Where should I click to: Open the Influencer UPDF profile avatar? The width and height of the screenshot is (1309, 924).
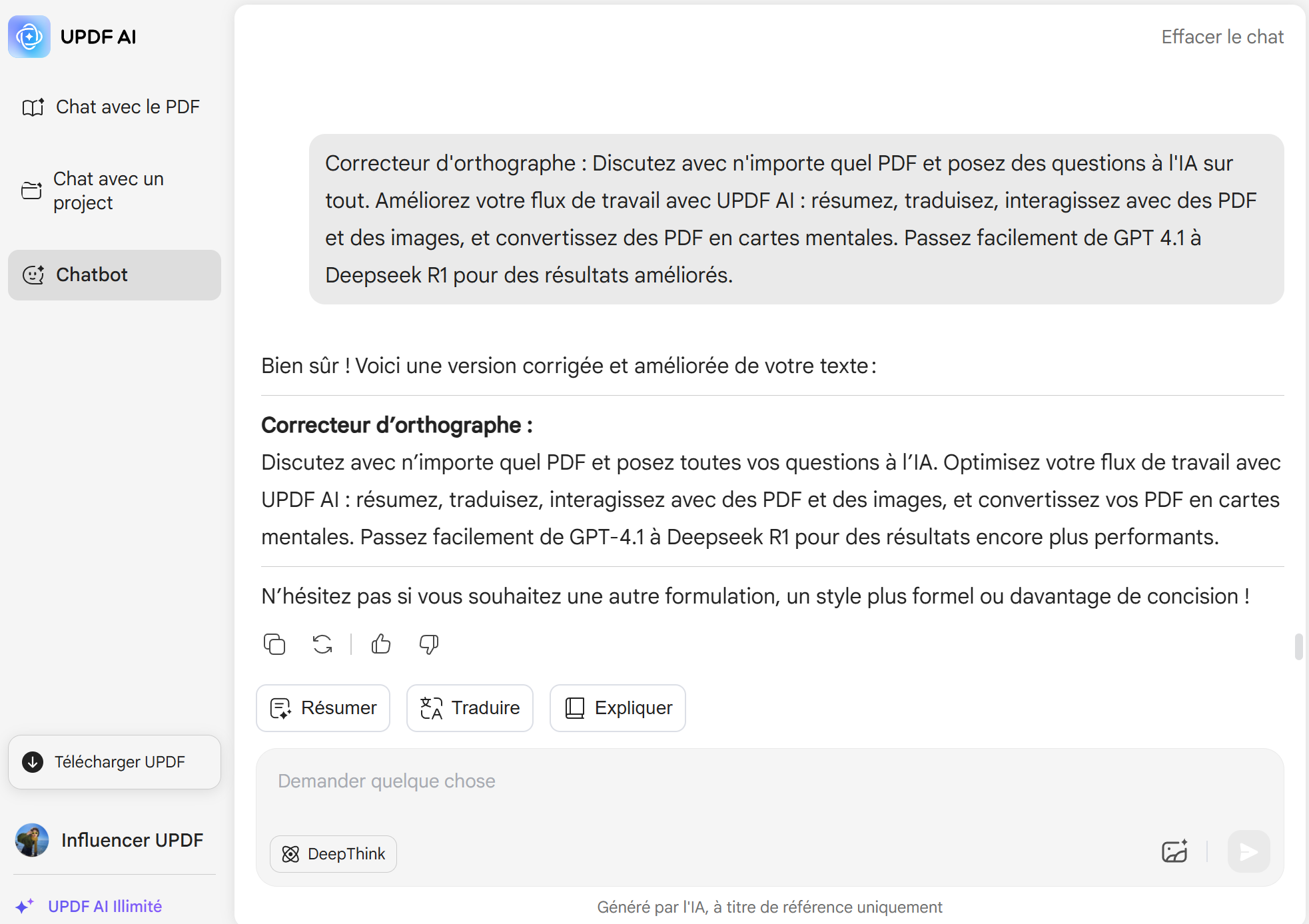pos(32,840)
